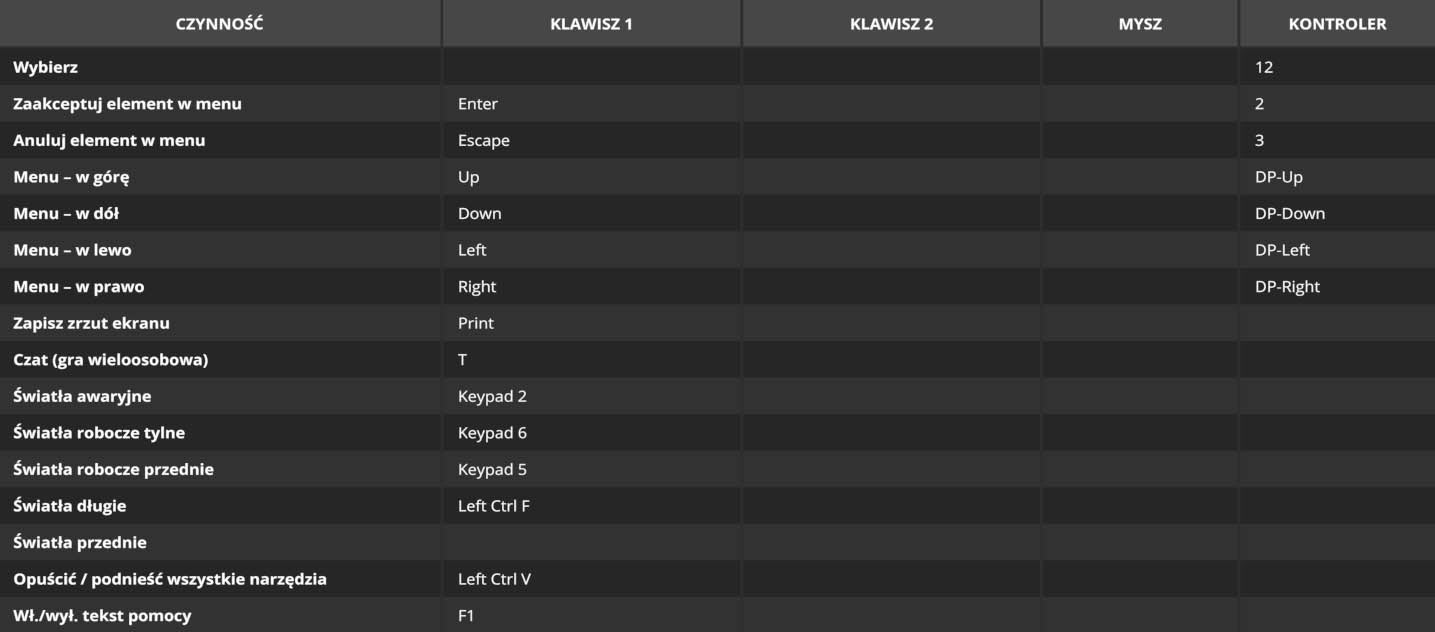Image resolution: width=1435 pixels, height=632 pixels.
Task: Select the MYSZ column header
Action: click(x=1140, y=24)
